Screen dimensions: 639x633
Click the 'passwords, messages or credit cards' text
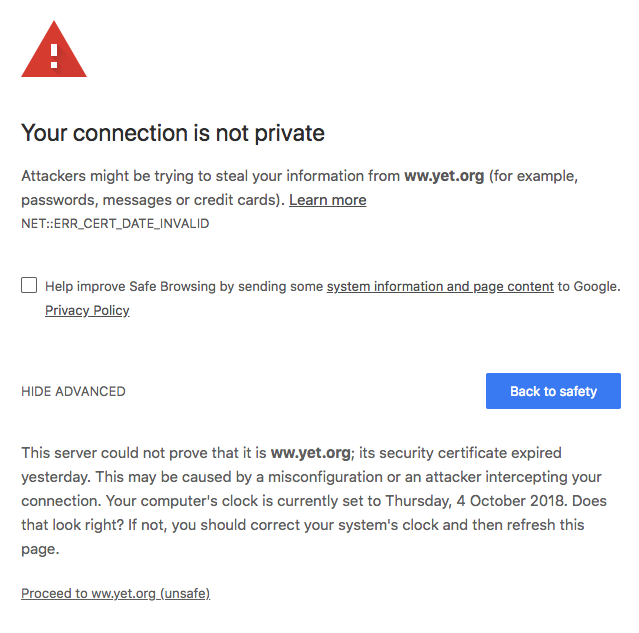coord(149,200)
